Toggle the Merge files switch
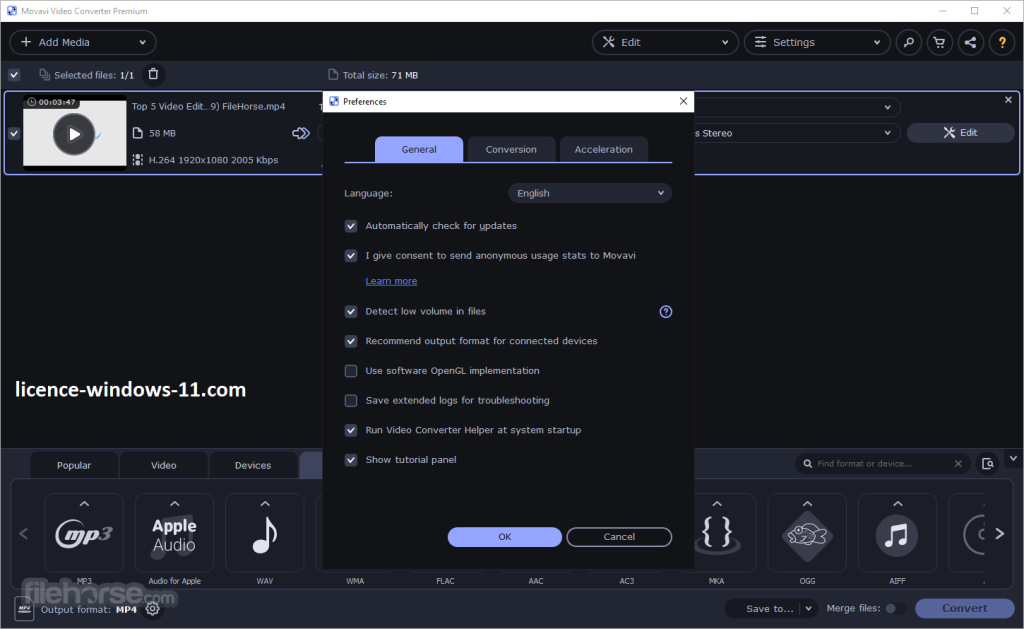This screenshot has width=1024, height=629. [894, 608]
